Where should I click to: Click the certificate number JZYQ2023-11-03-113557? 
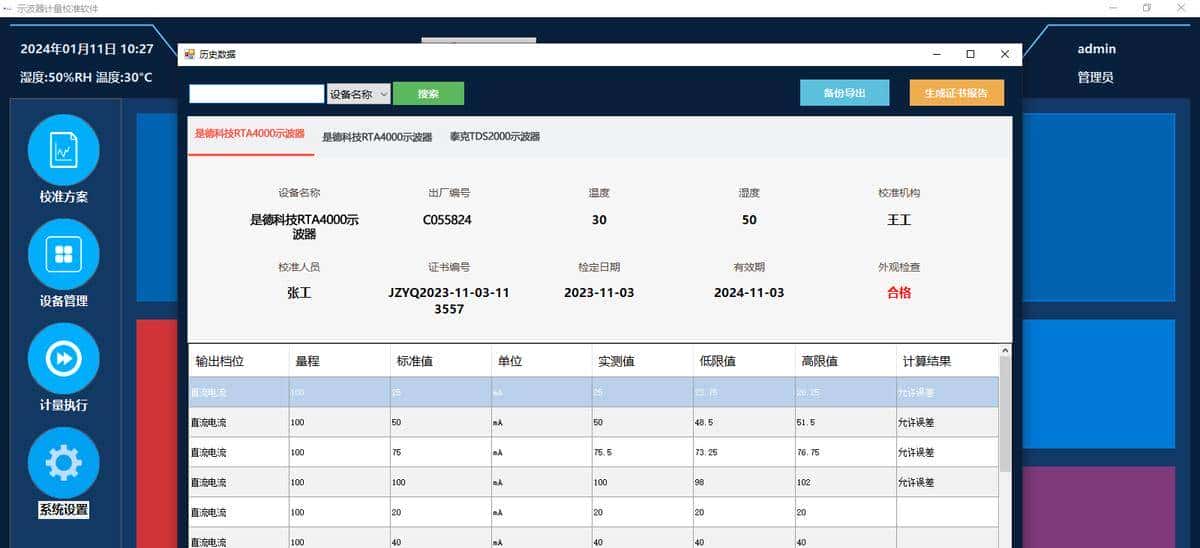449,301
